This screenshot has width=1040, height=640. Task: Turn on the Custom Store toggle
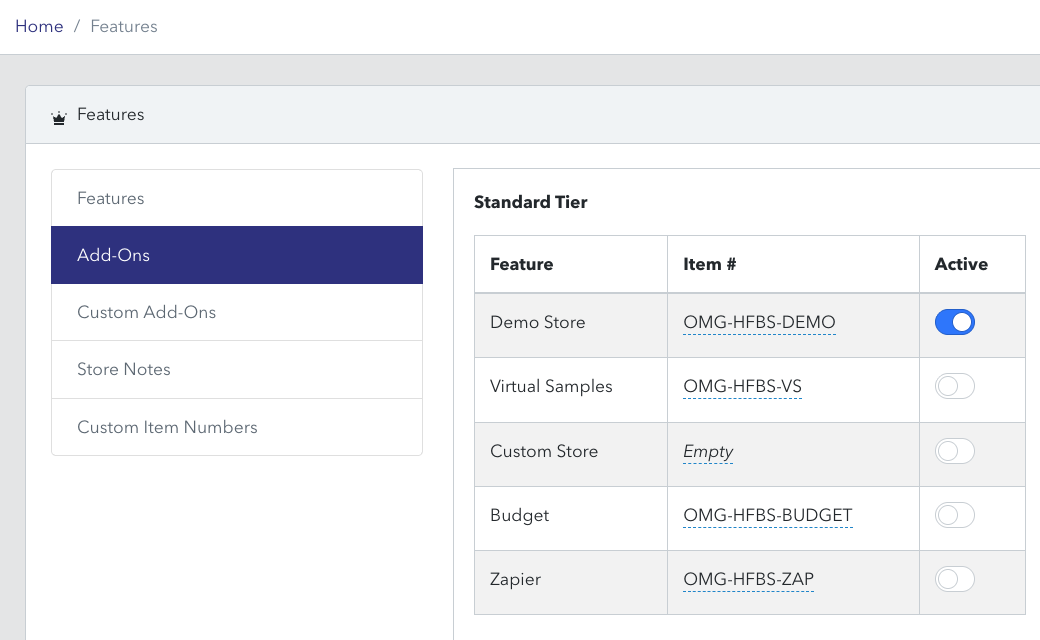pos(954,451)
